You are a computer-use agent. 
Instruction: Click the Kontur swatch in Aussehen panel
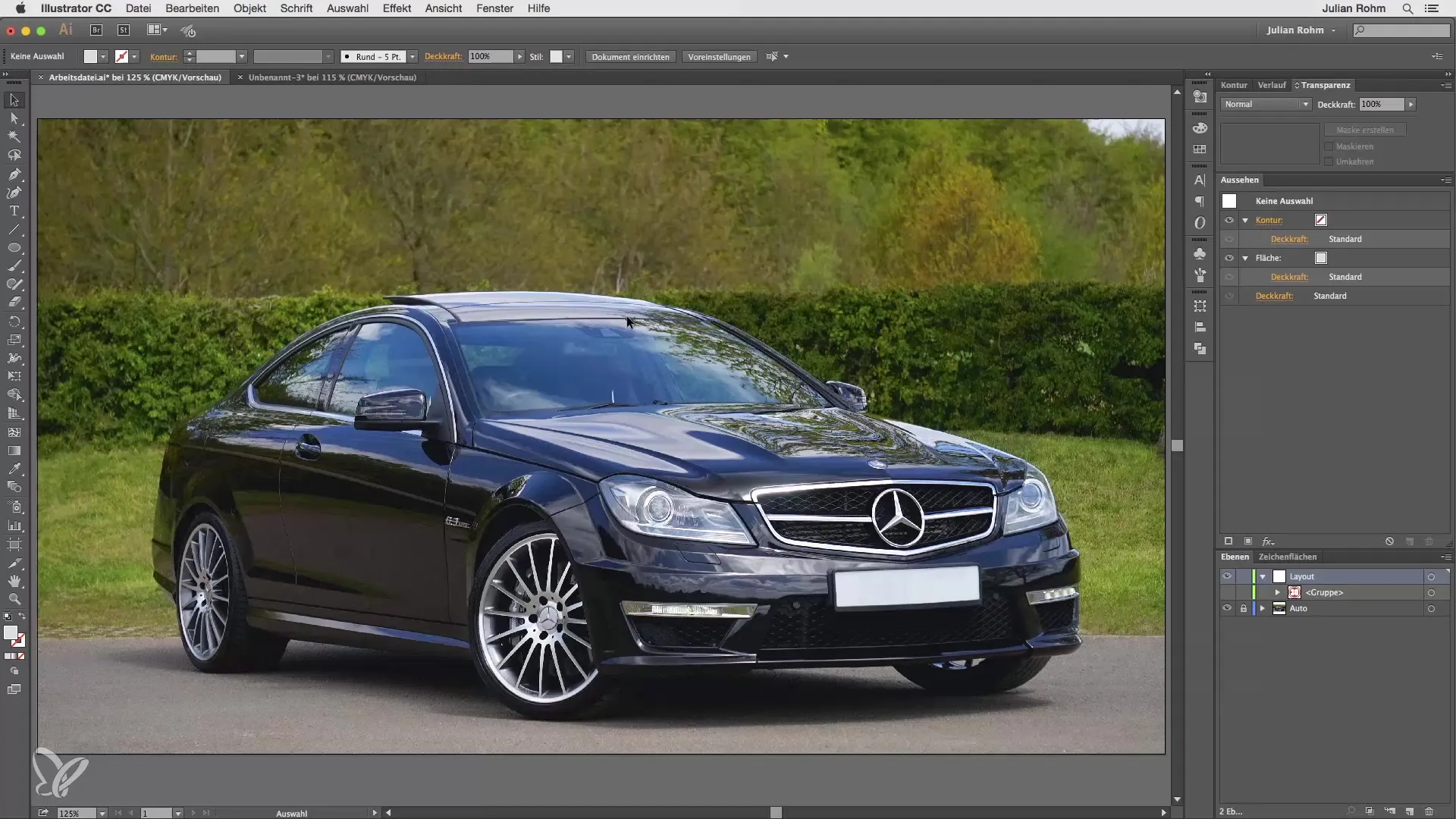[1321, 220]
